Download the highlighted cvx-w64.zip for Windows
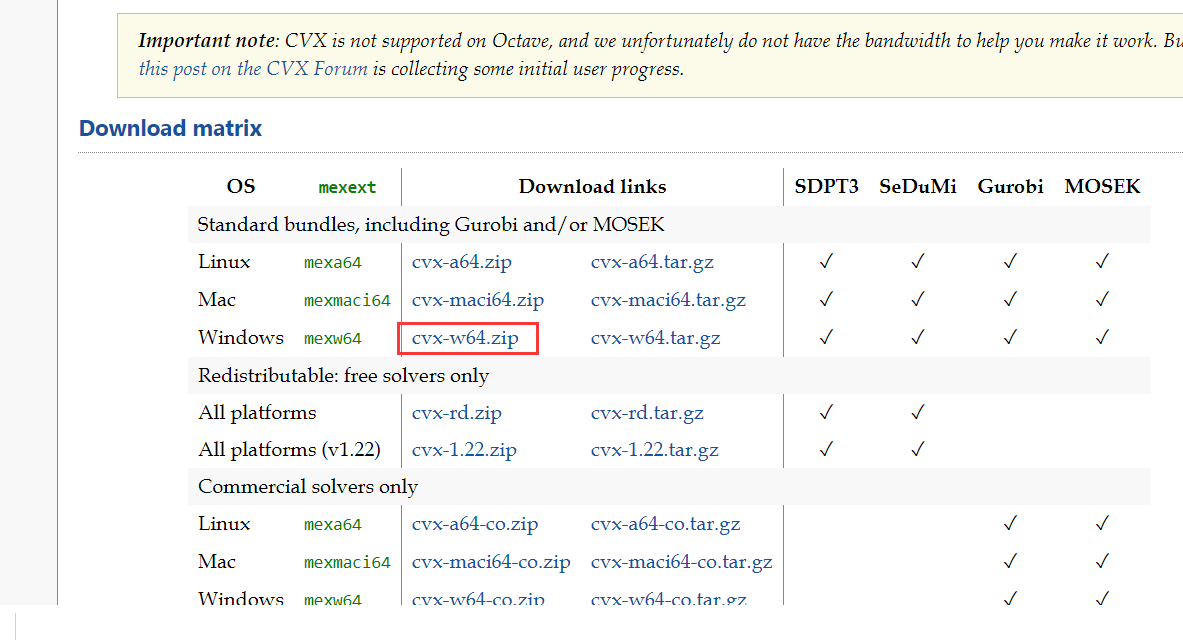 [x=466, y=338]
